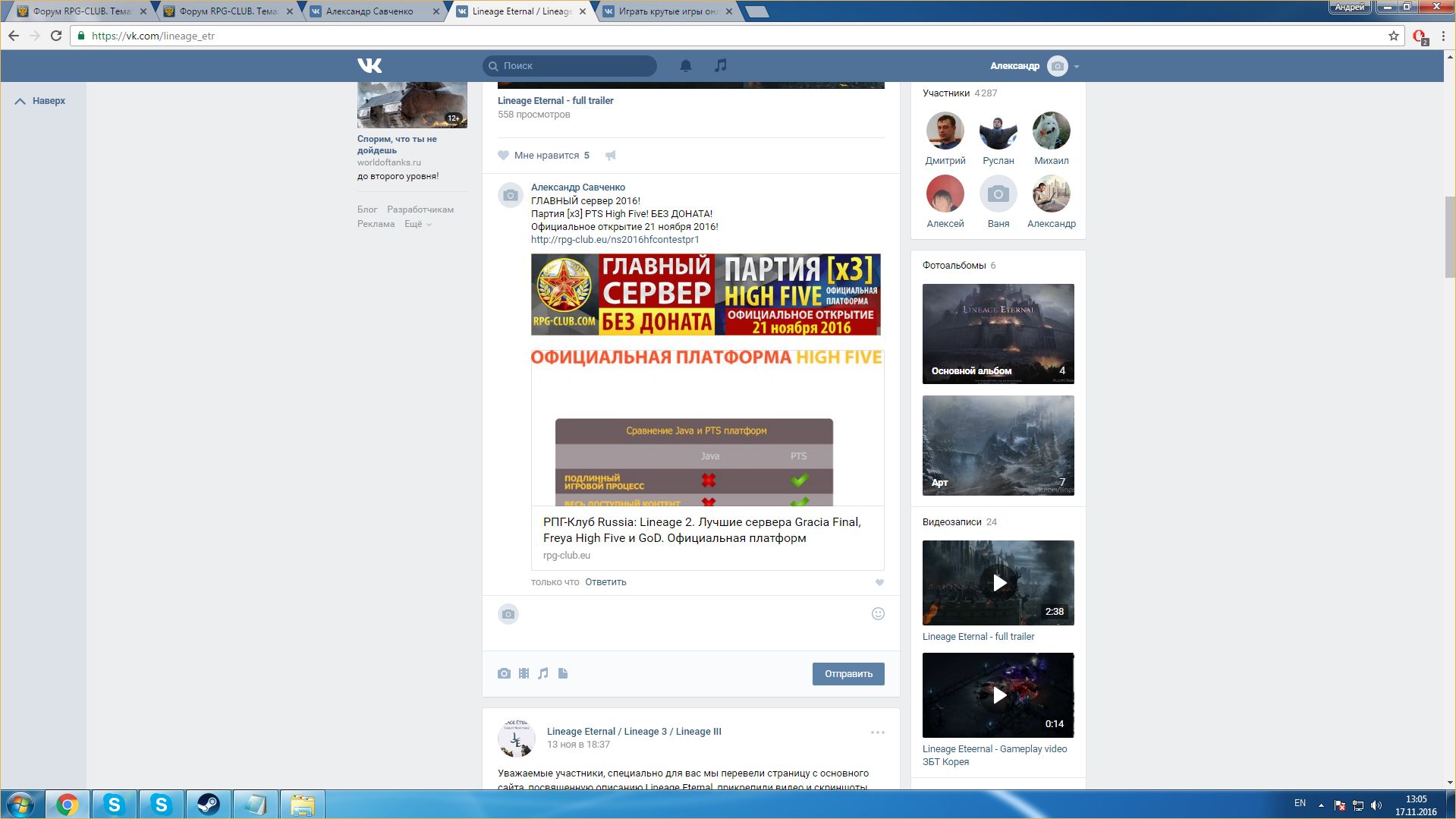Open music note icon in VK header

721,66
